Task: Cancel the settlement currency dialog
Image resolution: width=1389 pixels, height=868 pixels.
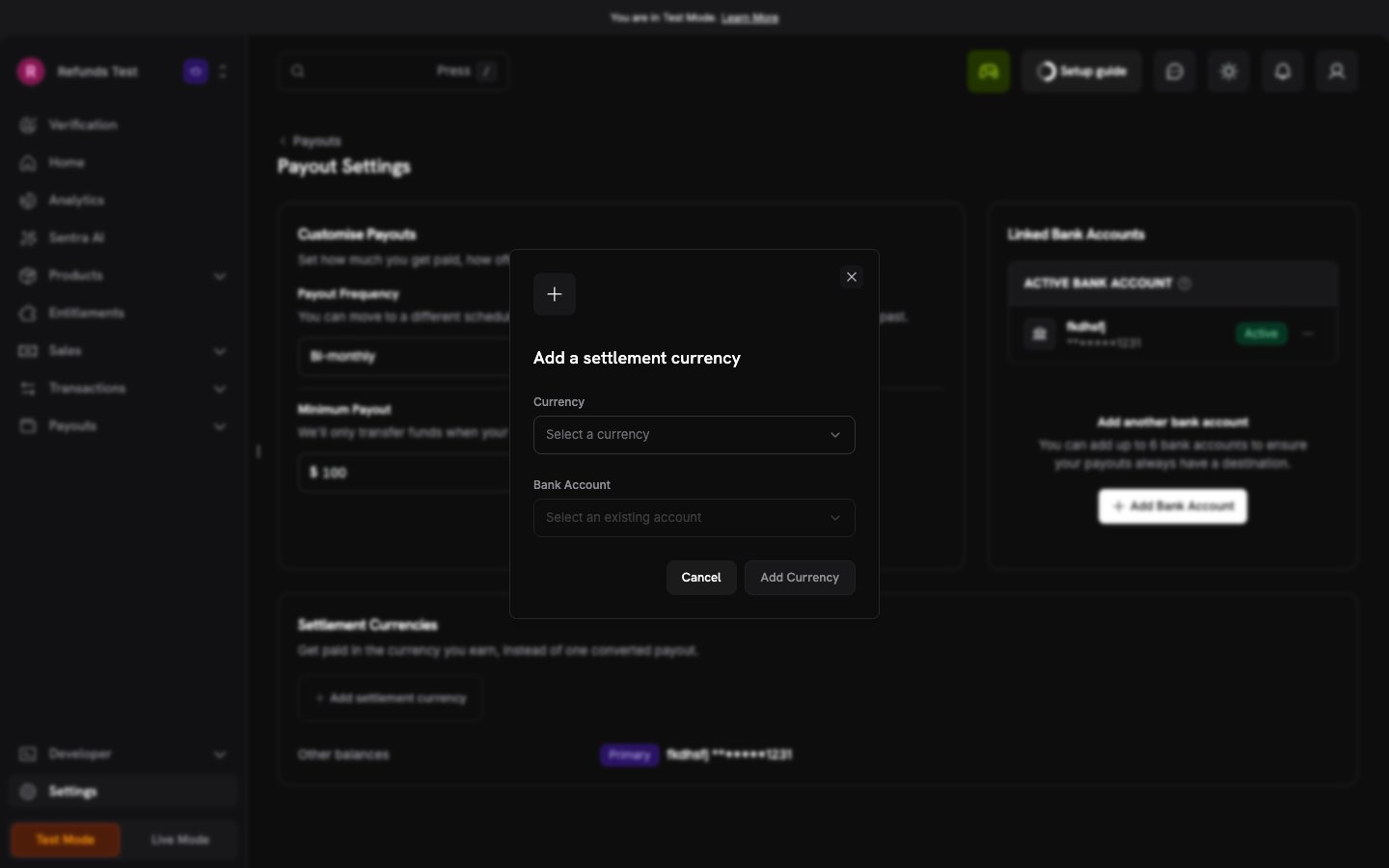Action: click(701, 578)
